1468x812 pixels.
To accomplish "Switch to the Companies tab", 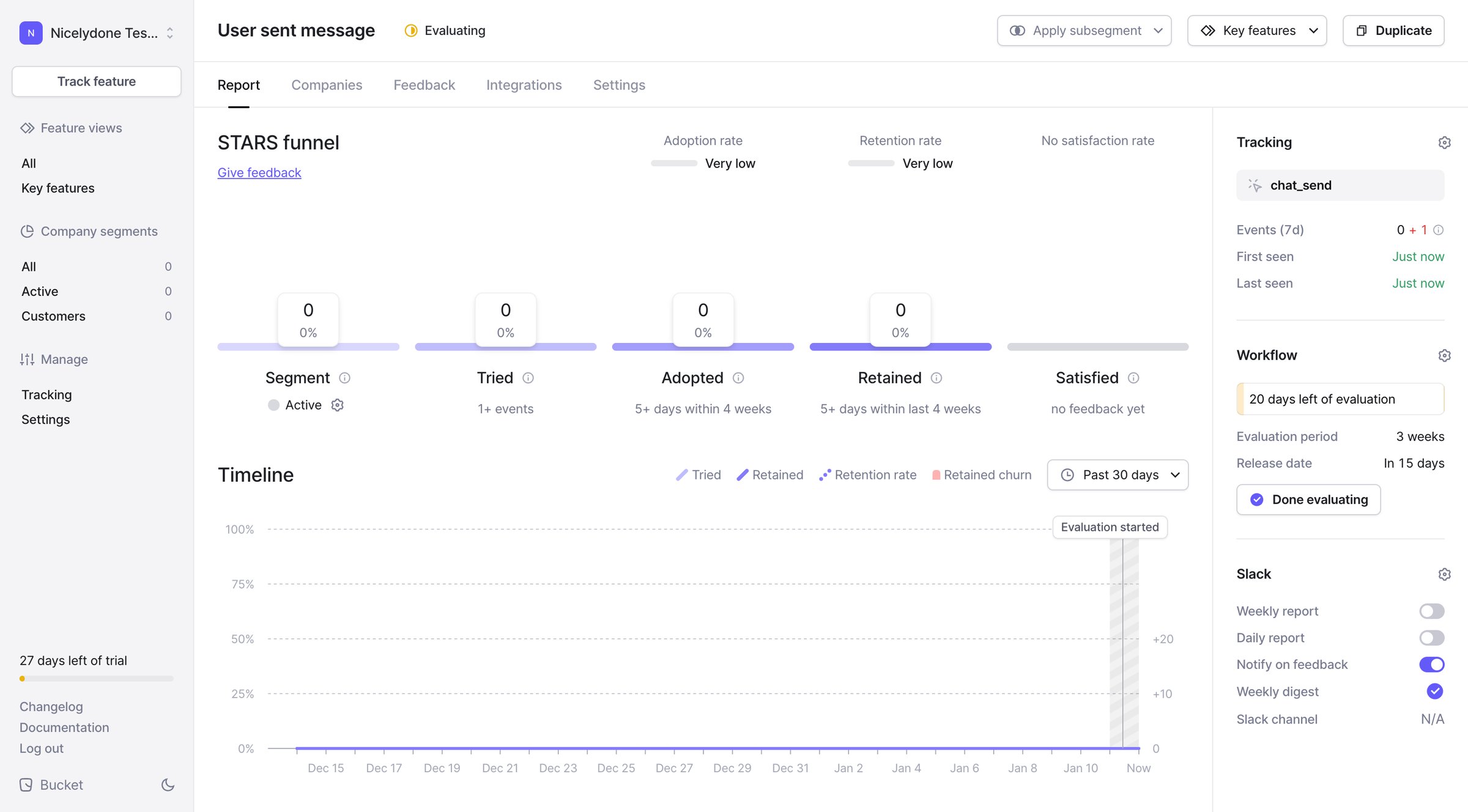I will 327,85.
